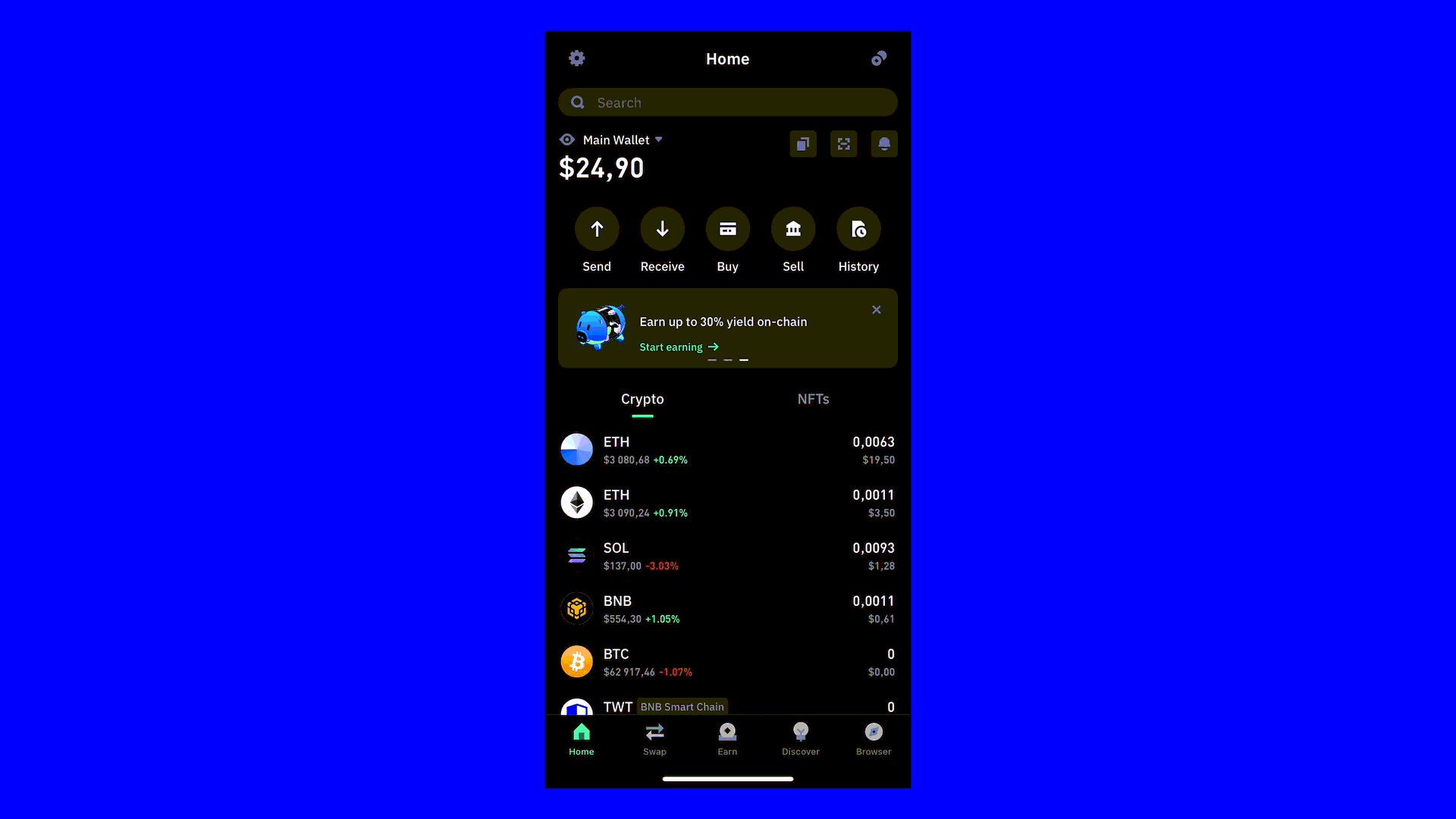Viewport: 1456px width, 819px height.
Task: Expand the TWT BNB Smart Chain entry
Action: (727, 707)
